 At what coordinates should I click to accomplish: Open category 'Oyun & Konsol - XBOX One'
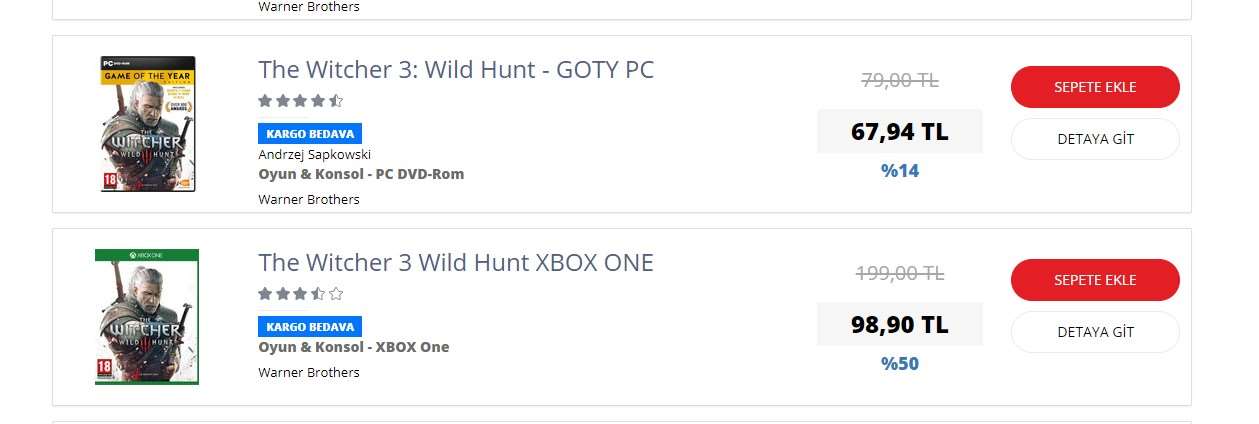(x=354, y=347)
